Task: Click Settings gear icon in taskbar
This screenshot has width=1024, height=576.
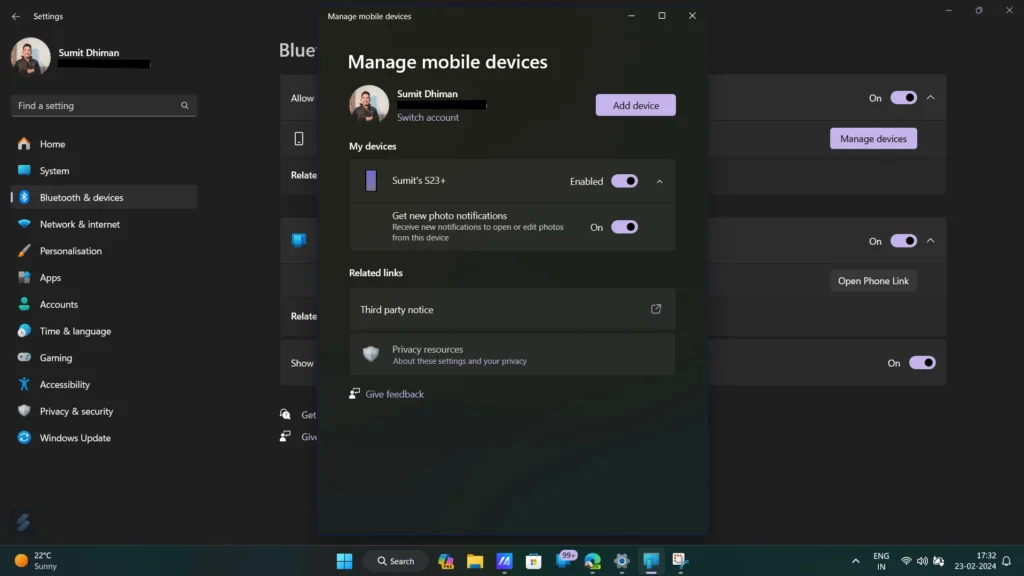Action: tap(622, 561)
